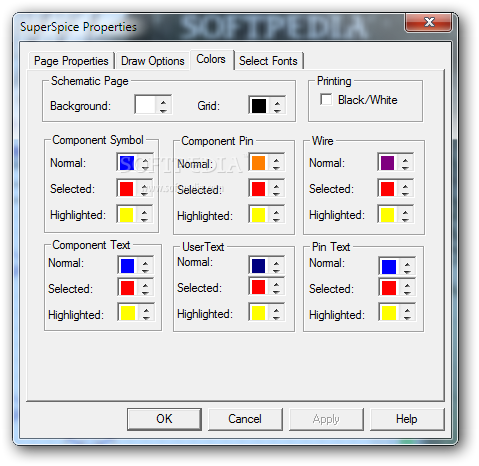Screen dimensions: 479x466
Task: Step the Component Pin Selected color spinner
Action: [x=276, y=189]
